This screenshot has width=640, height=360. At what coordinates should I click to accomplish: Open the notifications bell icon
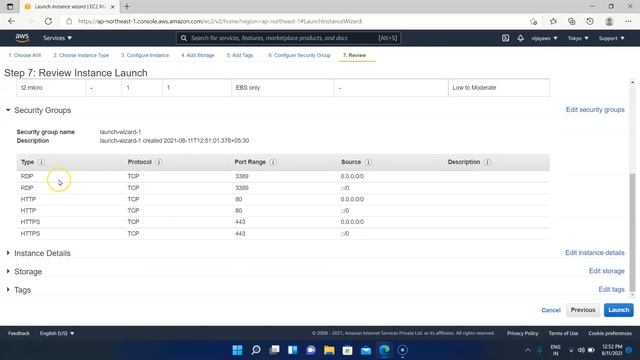point(520,38)
